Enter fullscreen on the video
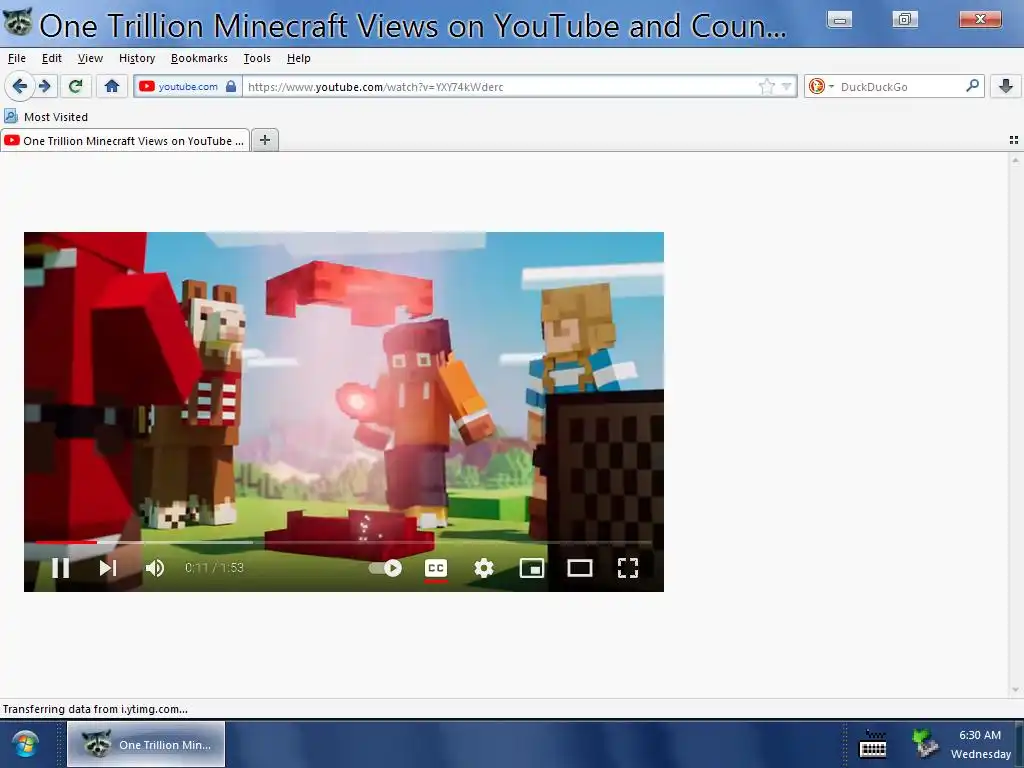 point(628,568)
